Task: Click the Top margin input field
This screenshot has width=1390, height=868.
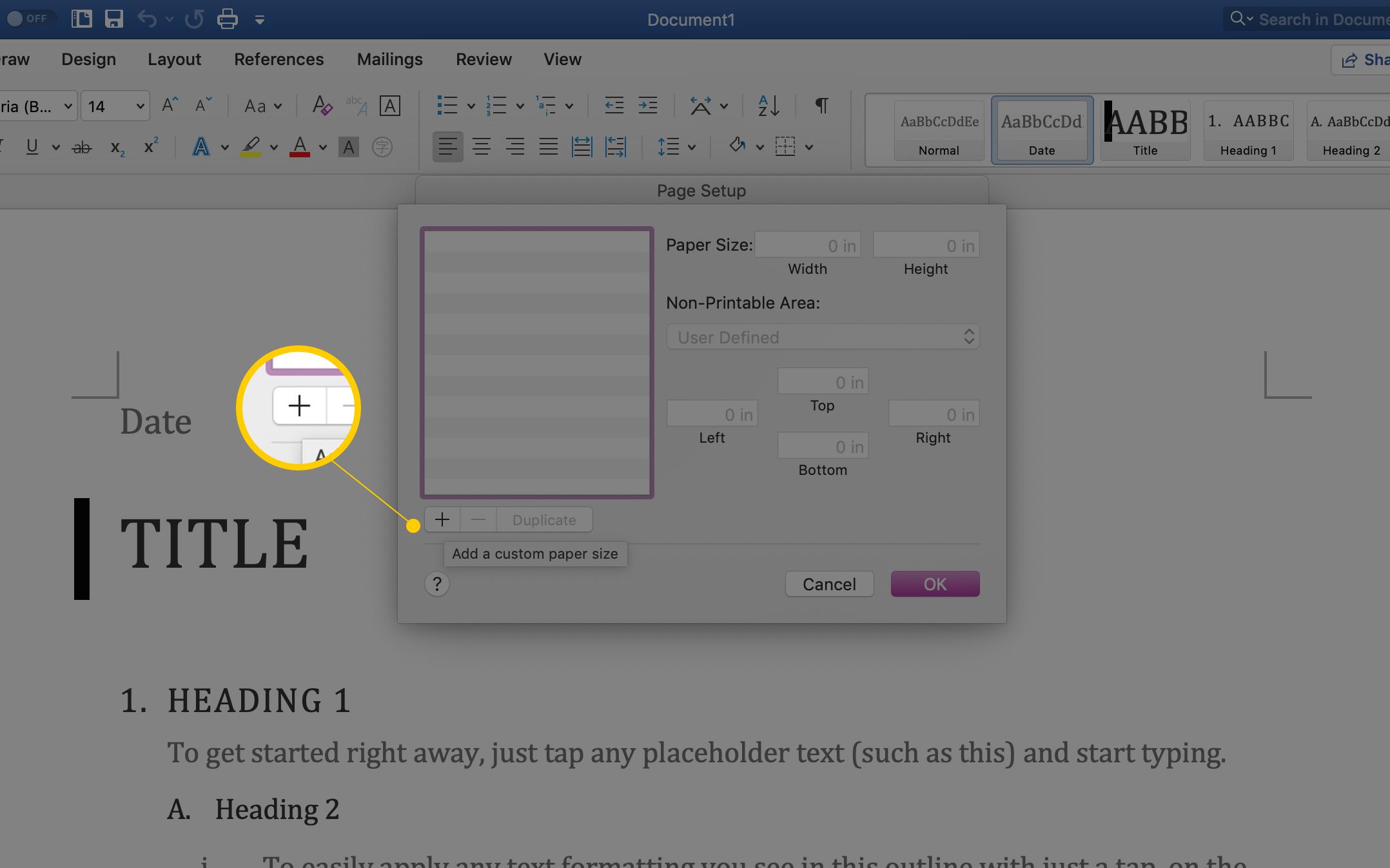Action: point(823,381)
